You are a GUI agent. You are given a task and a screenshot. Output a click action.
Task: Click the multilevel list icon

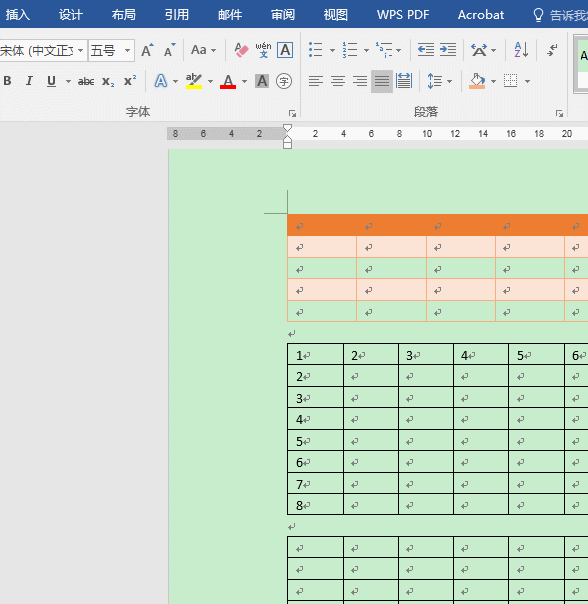click(x=384, y=50)
